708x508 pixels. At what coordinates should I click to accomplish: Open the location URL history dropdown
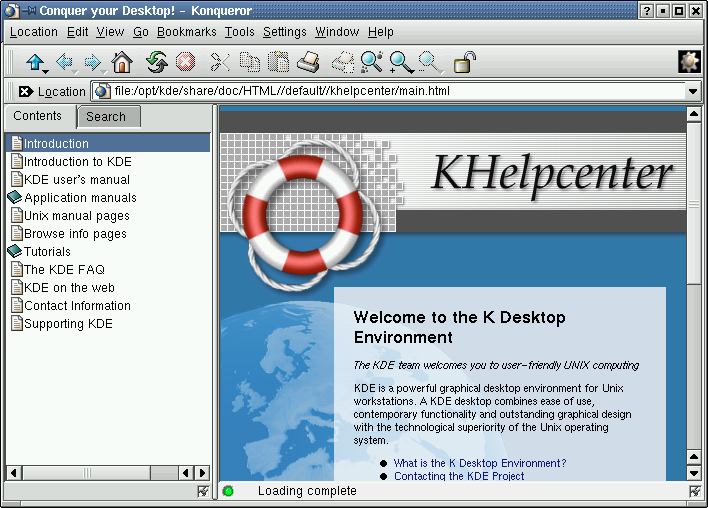pyautogui.click(x=693, y=91)
